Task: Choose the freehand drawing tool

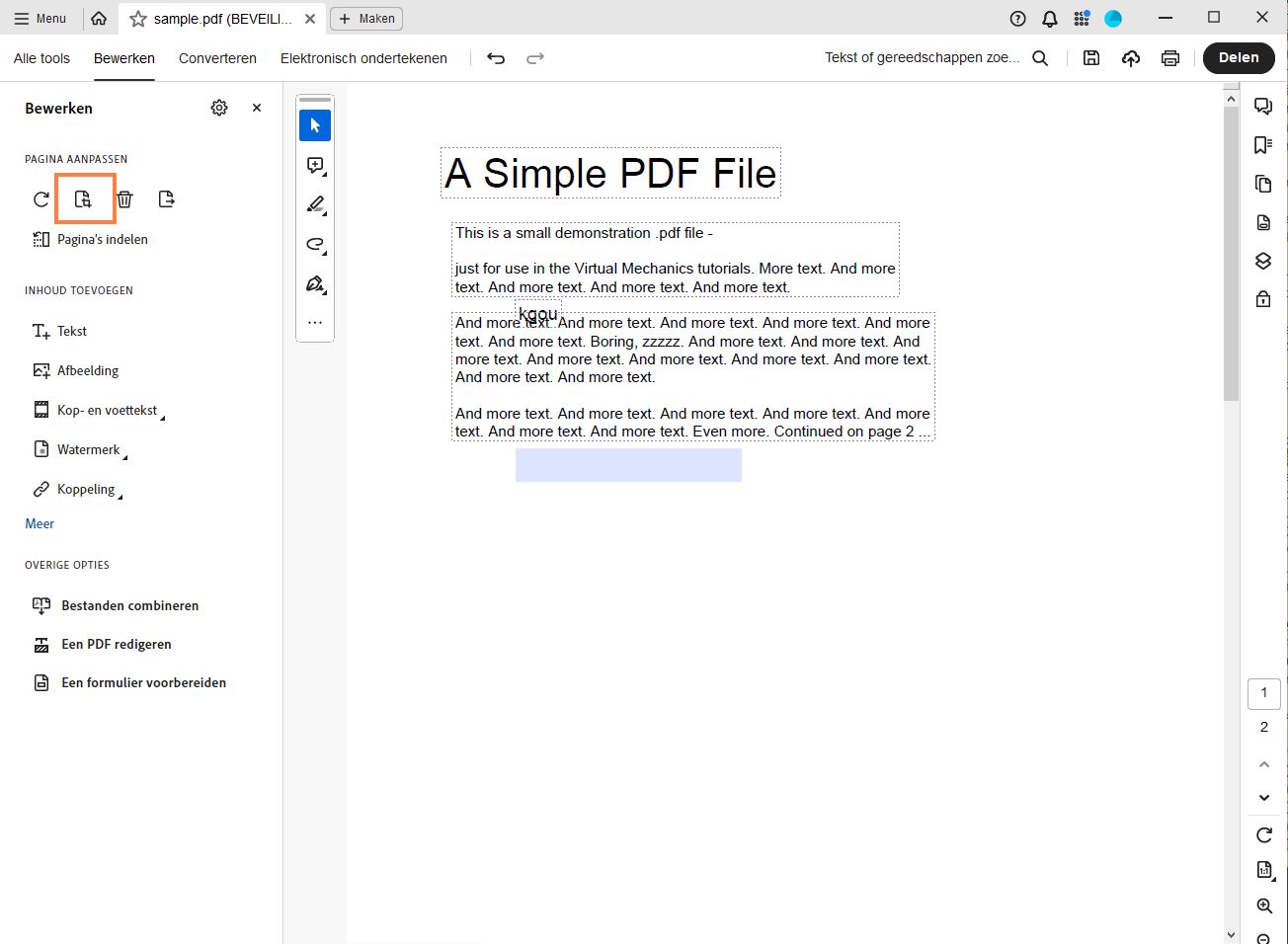Action: click(315, 244)
